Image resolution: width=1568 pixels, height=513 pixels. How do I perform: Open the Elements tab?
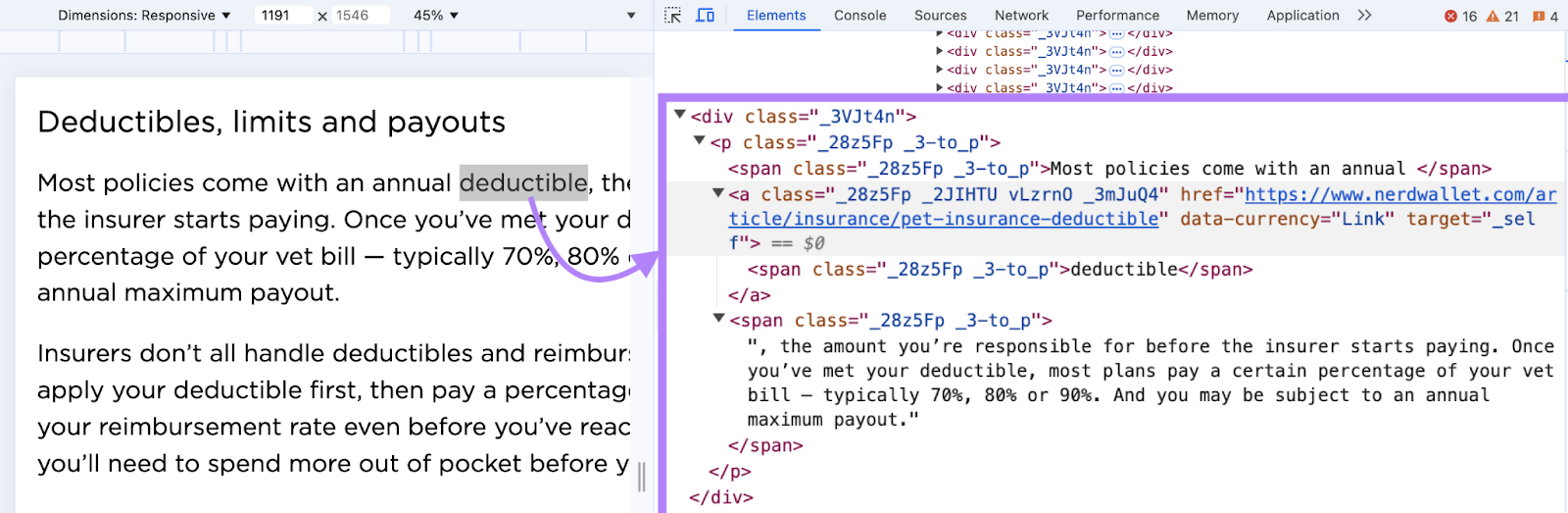coord(776,15)
